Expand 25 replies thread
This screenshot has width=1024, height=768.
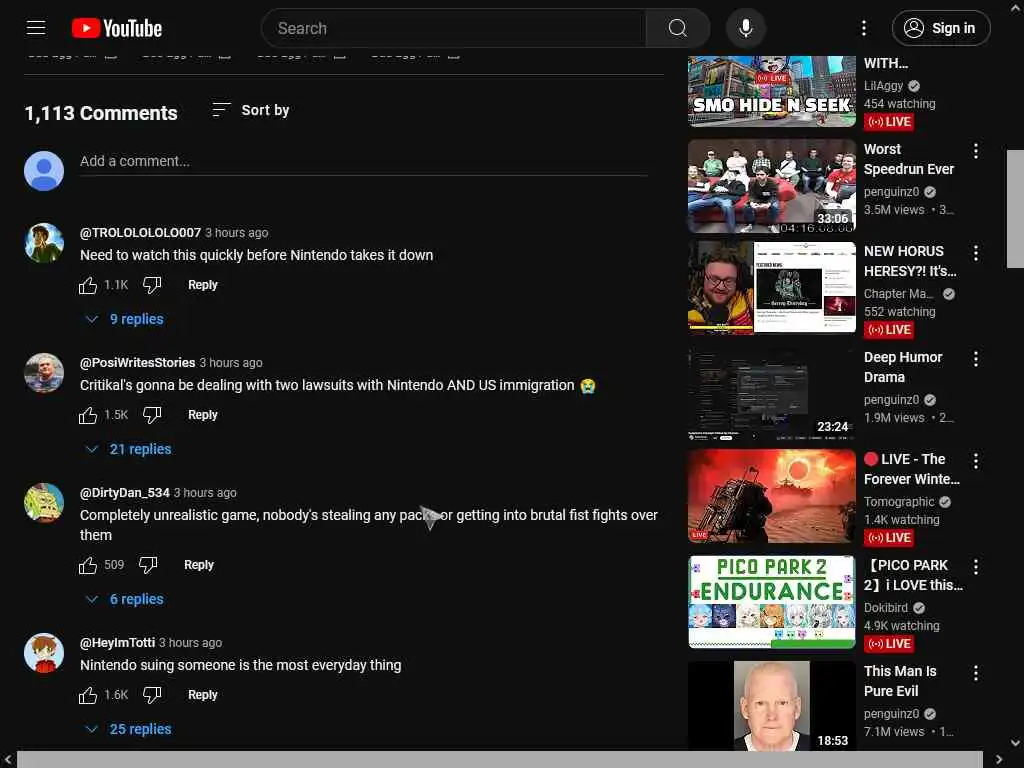point(129,729)
